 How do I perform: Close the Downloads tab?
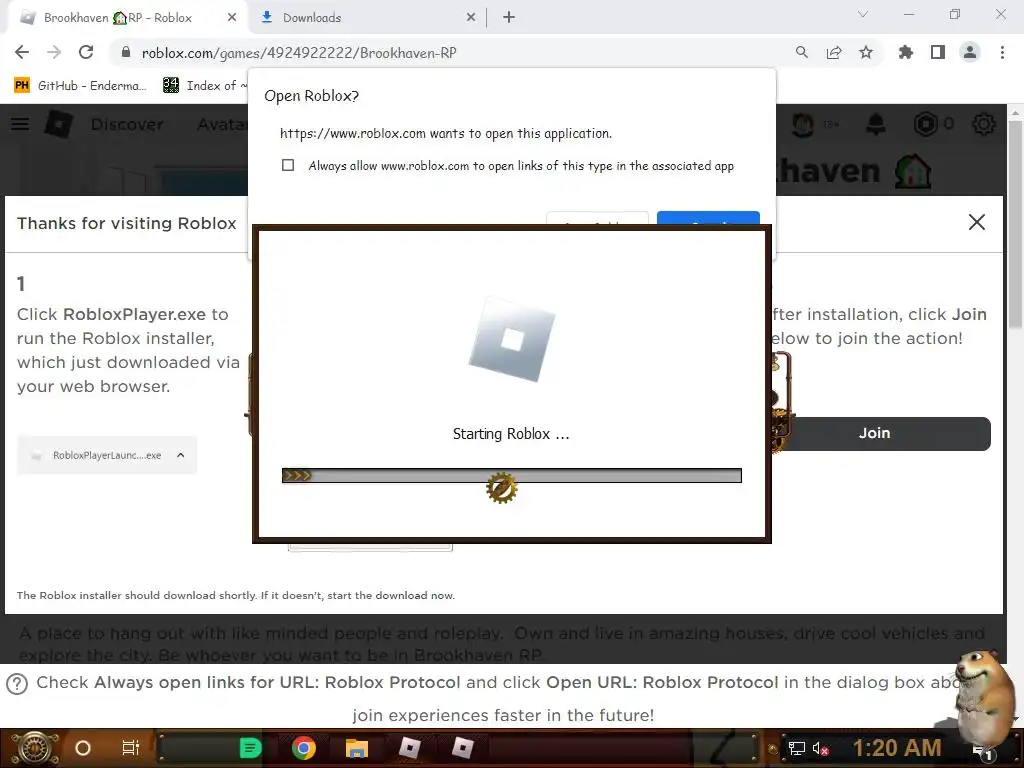point(470,18)
